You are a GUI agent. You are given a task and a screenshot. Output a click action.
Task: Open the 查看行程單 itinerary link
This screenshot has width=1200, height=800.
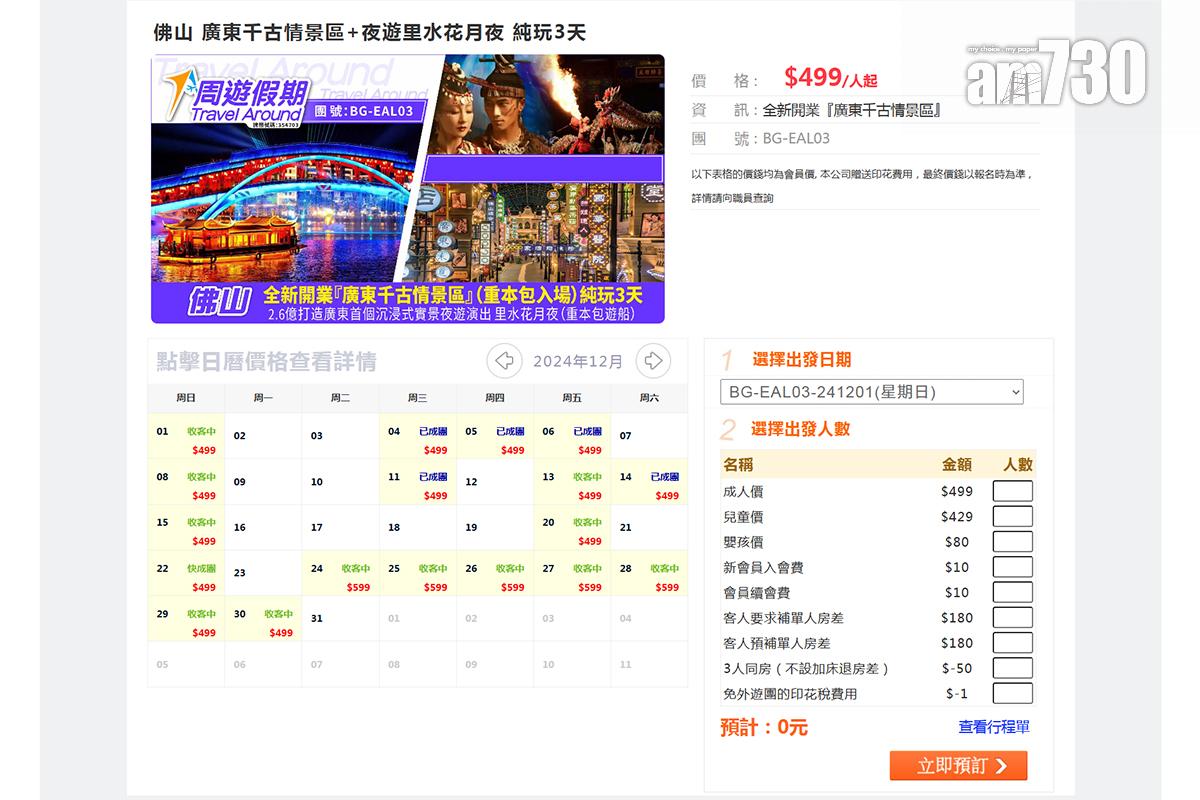coord(993,727)
